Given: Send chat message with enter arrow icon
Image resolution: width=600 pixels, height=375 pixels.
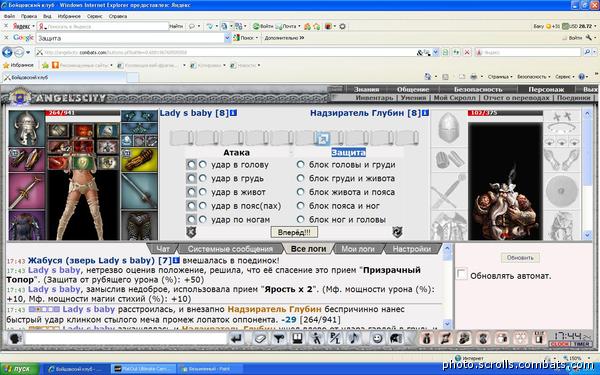Looking at the screenshot, I should [x=236, y=338].
